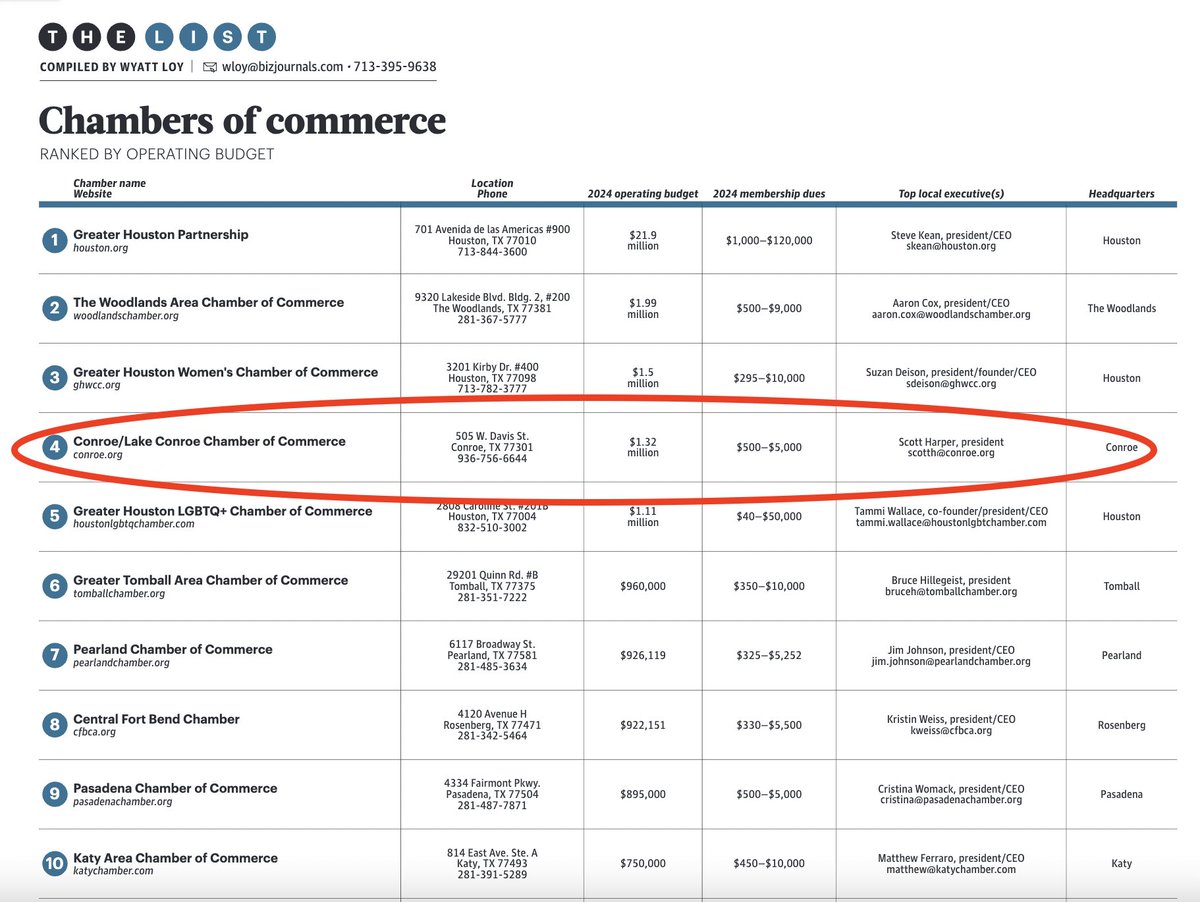Click the $926,119 budget value

pyautogui.click(x=643, y=656)
